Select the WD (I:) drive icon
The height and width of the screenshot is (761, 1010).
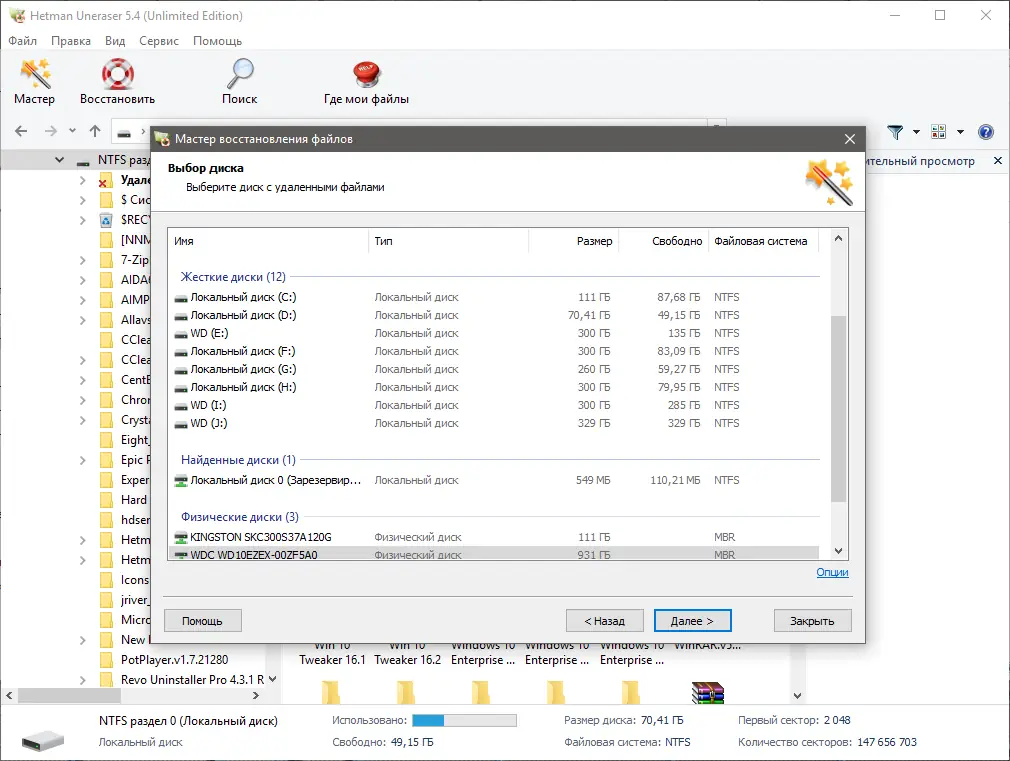[181, 406]
